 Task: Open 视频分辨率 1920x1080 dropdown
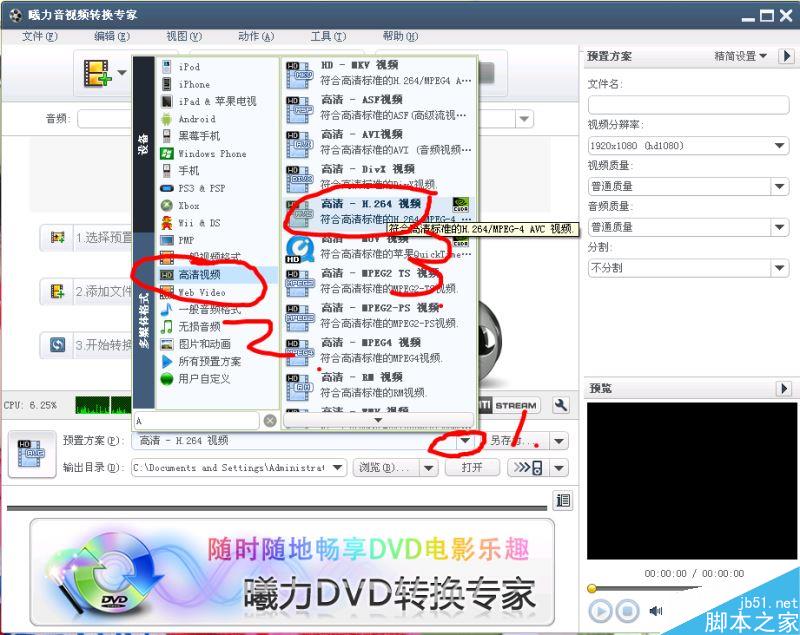[688, 146]
